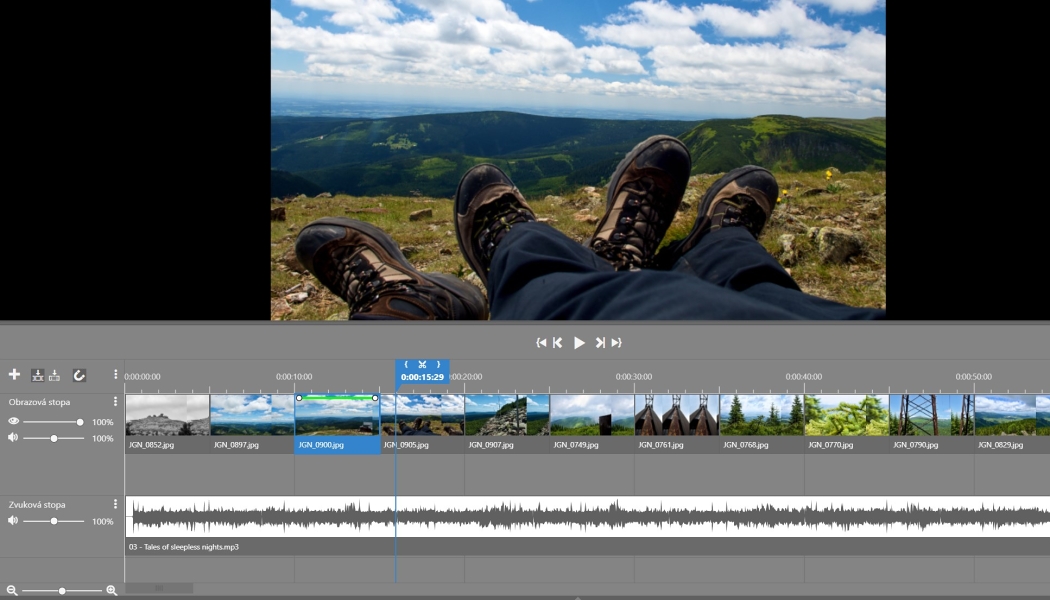Set selection start bracket on playhead

click(x=406, y=364)
